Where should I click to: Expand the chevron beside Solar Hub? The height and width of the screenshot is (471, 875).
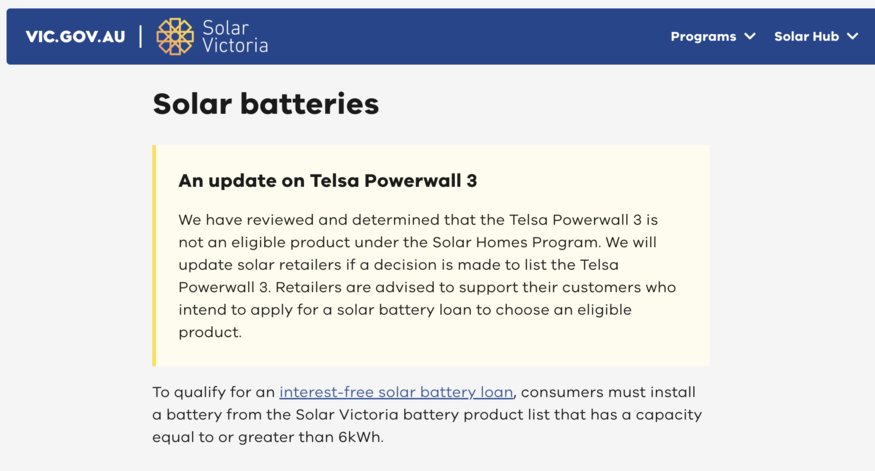pos(852,36)
